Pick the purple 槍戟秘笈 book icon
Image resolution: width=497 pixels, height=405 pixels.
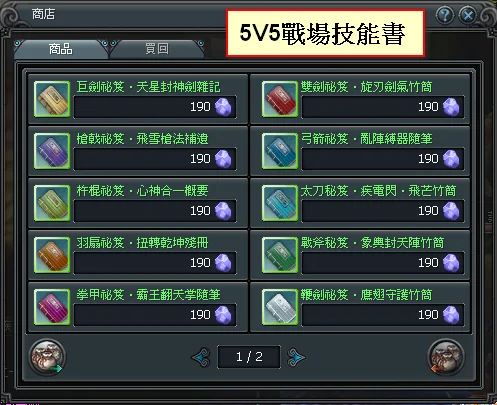pos(52,151)
